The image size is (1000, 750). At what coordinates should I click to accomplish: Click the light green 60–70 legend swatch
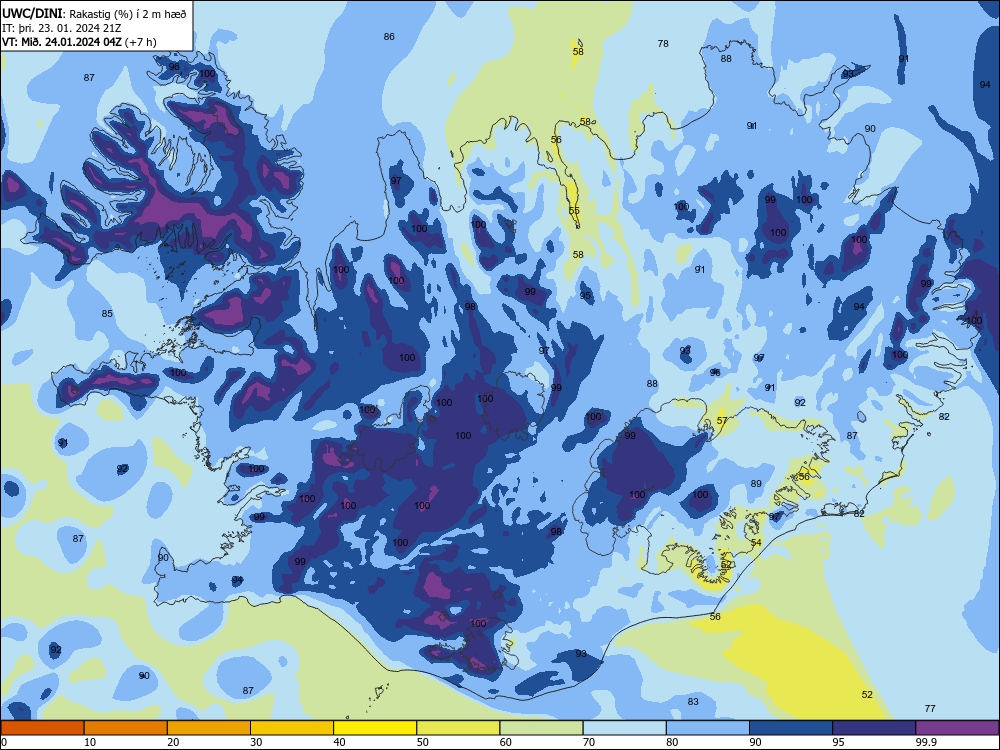(541, 728)
